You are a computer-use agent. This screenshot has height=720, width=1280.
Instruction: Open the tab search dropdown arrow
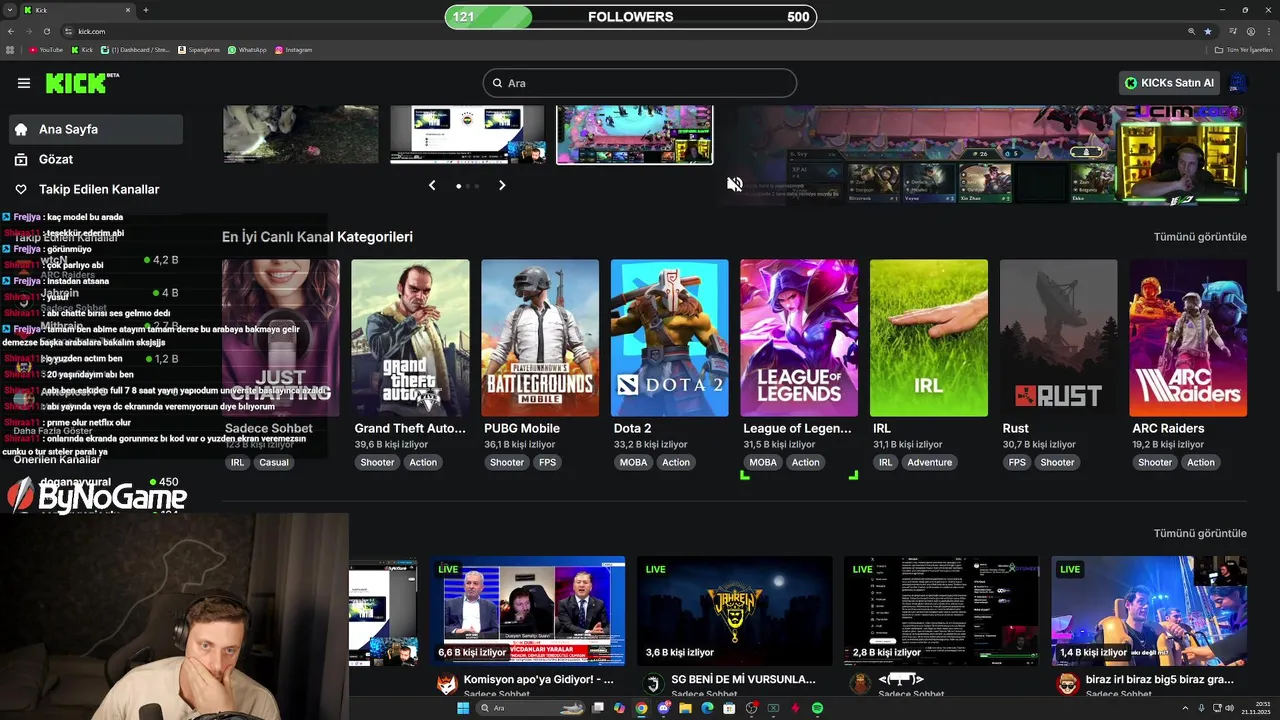point(10,10)
